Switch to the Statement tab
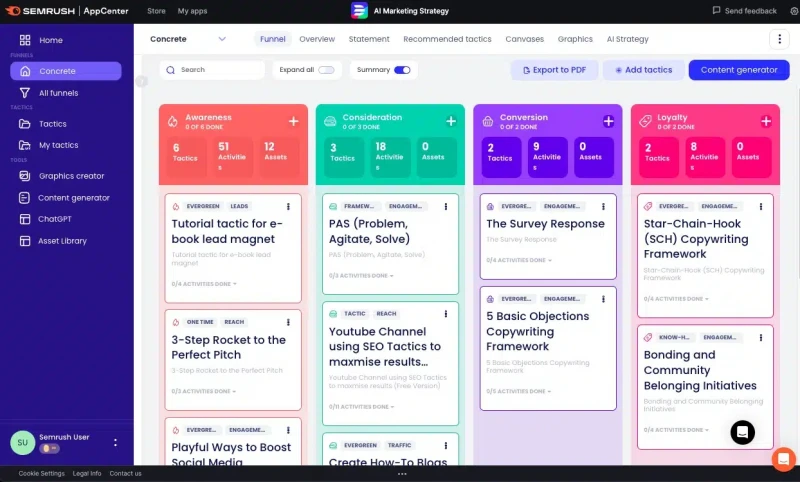This screenshot has height=482, width=800. (369, 39)
